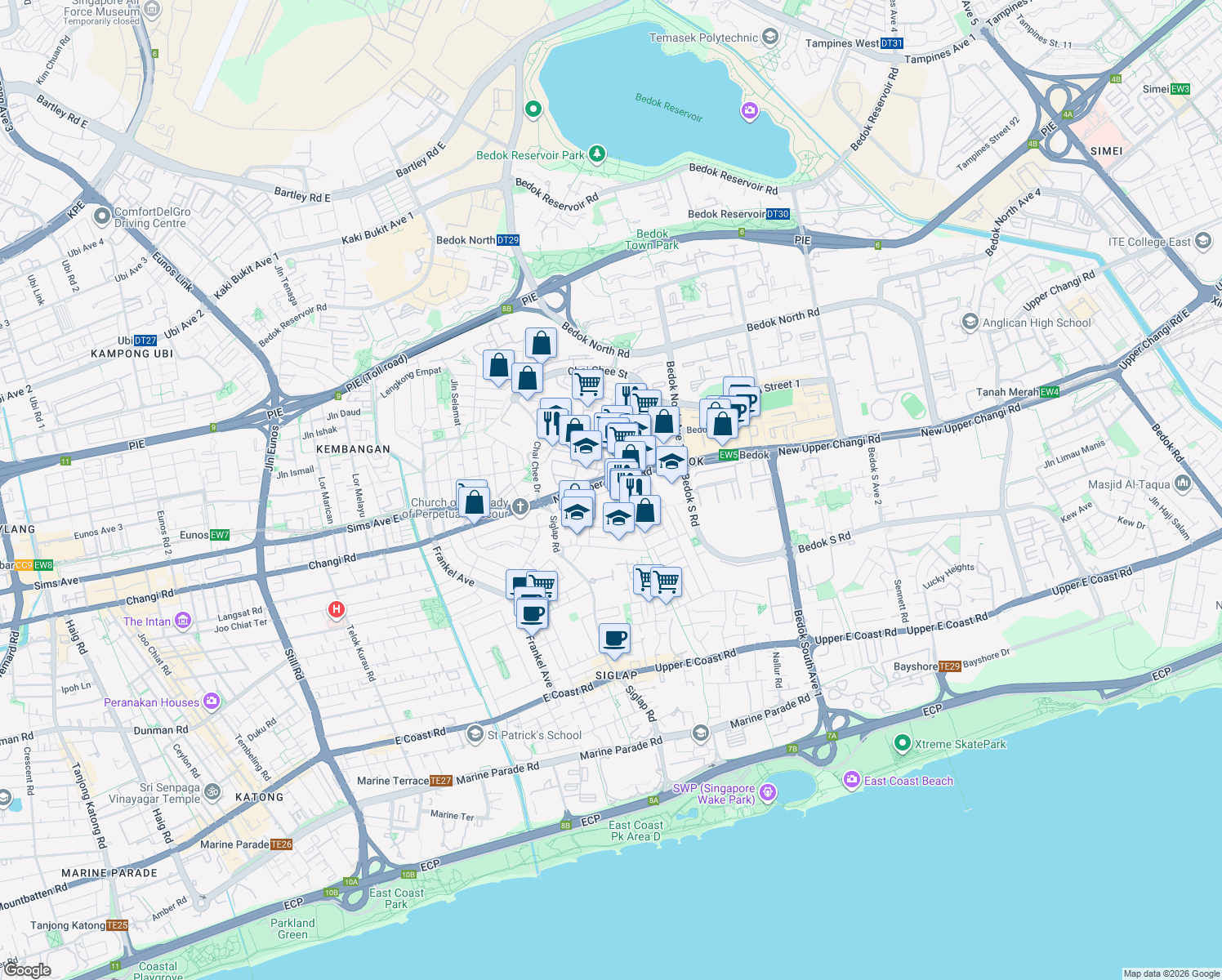Click the Google logo in the corner
1222x980 pixels.
[x=26, y=970]
